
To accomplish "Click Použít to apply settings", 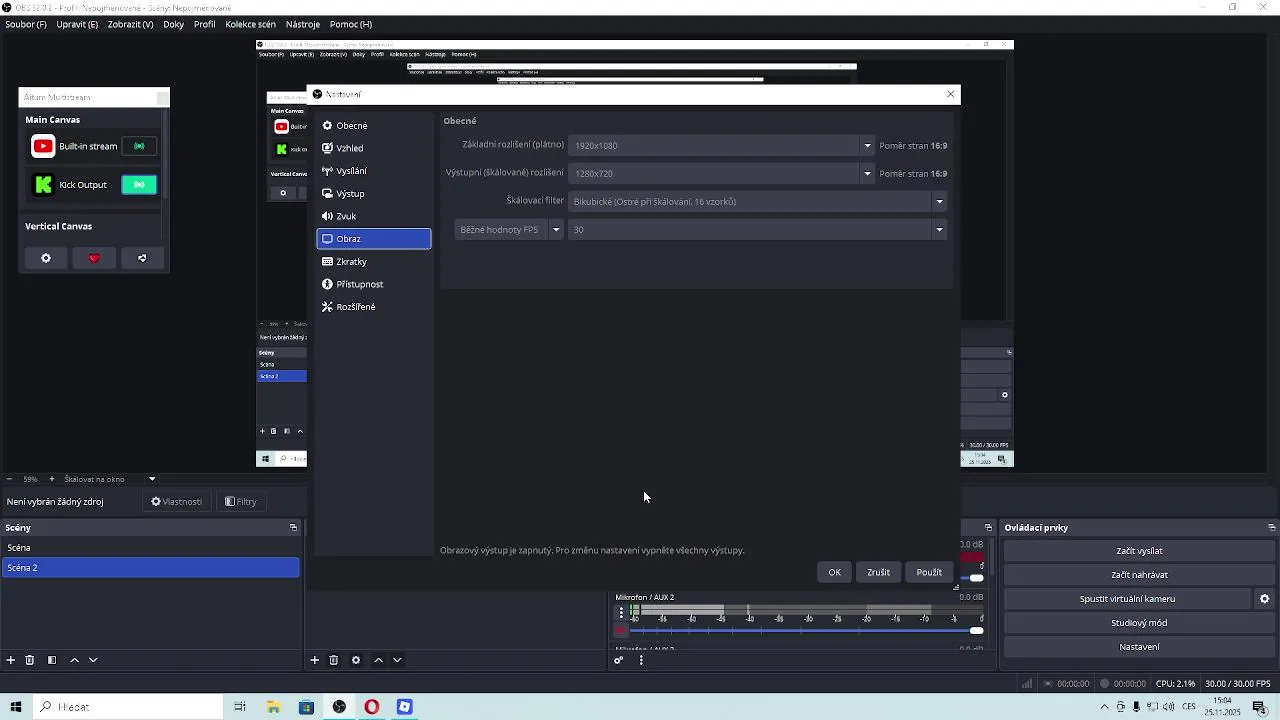I will tap(929, 572).
